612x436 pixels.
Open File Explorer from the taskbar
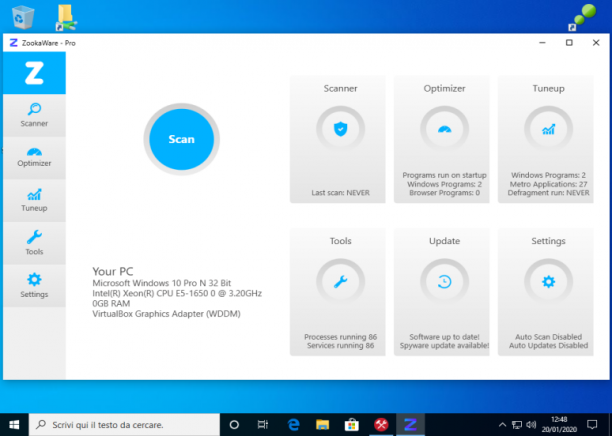[x=322, y=425]
